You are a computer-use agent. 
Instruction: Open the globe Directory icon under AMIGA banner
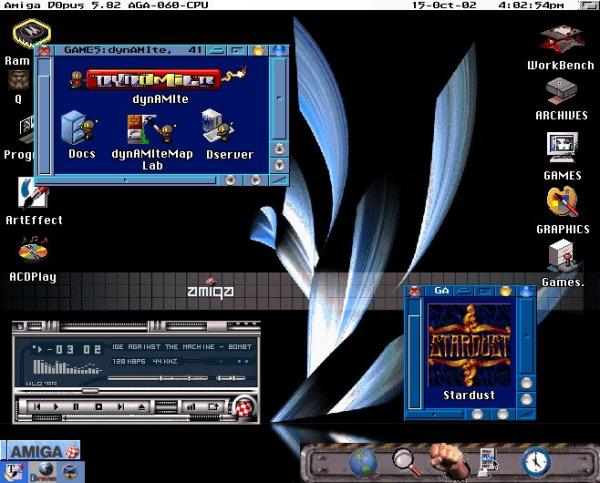[x=43, y=472]
